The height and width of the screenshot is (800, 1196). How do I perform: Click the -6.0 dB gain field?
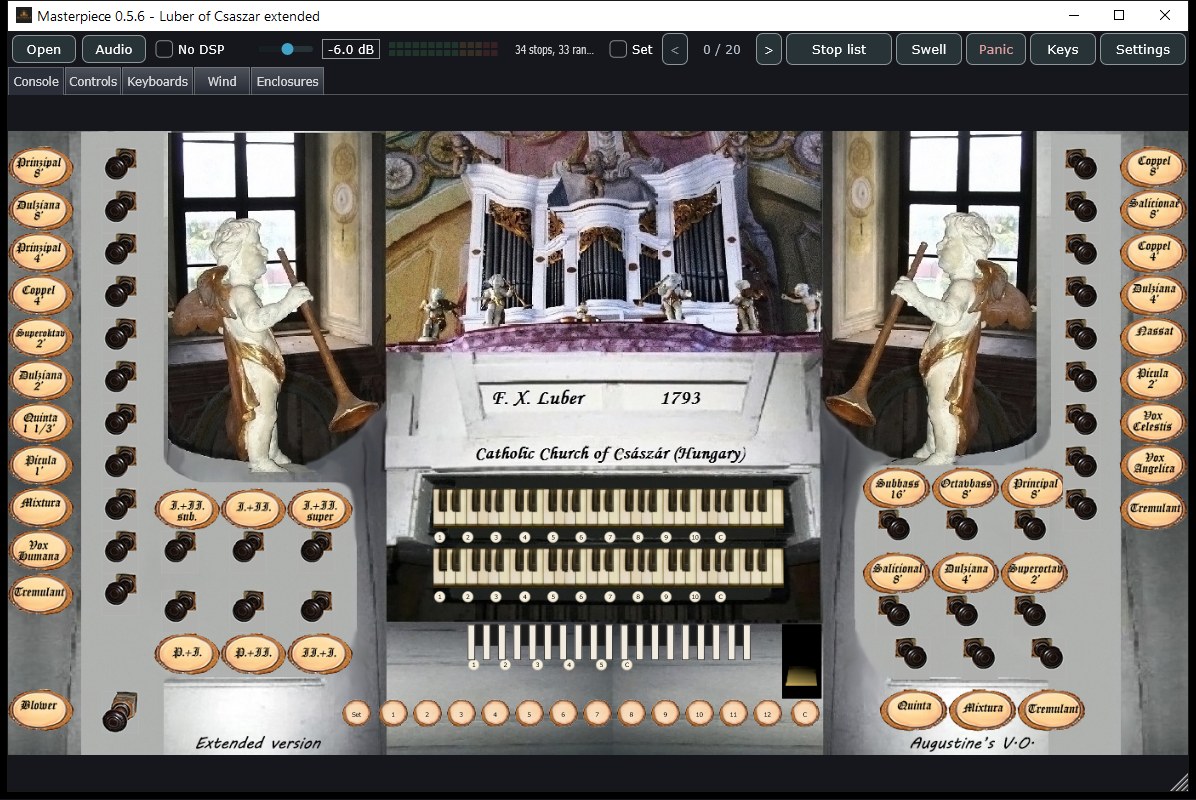pos(351,50)
